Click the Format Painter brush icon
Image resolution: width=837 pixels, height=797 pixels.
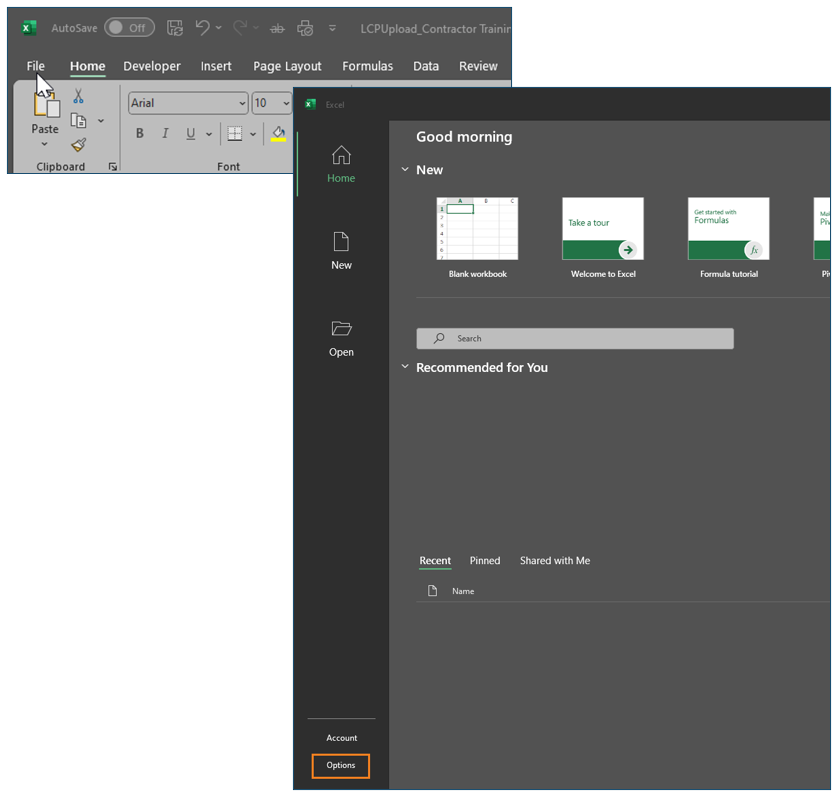(x=78, y=145)
